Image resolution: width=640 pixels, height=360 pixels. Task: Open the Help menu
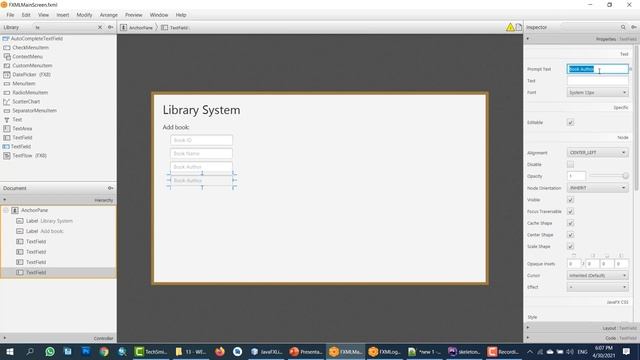coord(181,15)
